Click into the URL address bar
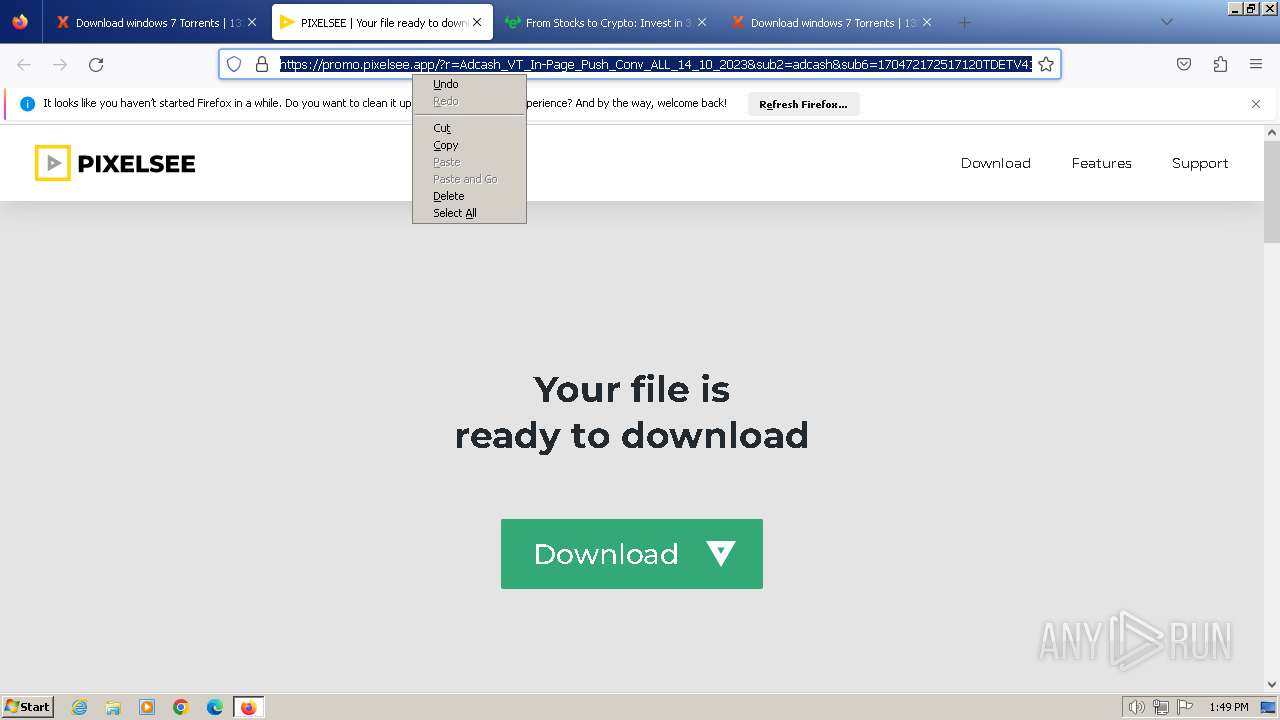This screenshot has height=720, width=1280. click(x=655, y=64)
